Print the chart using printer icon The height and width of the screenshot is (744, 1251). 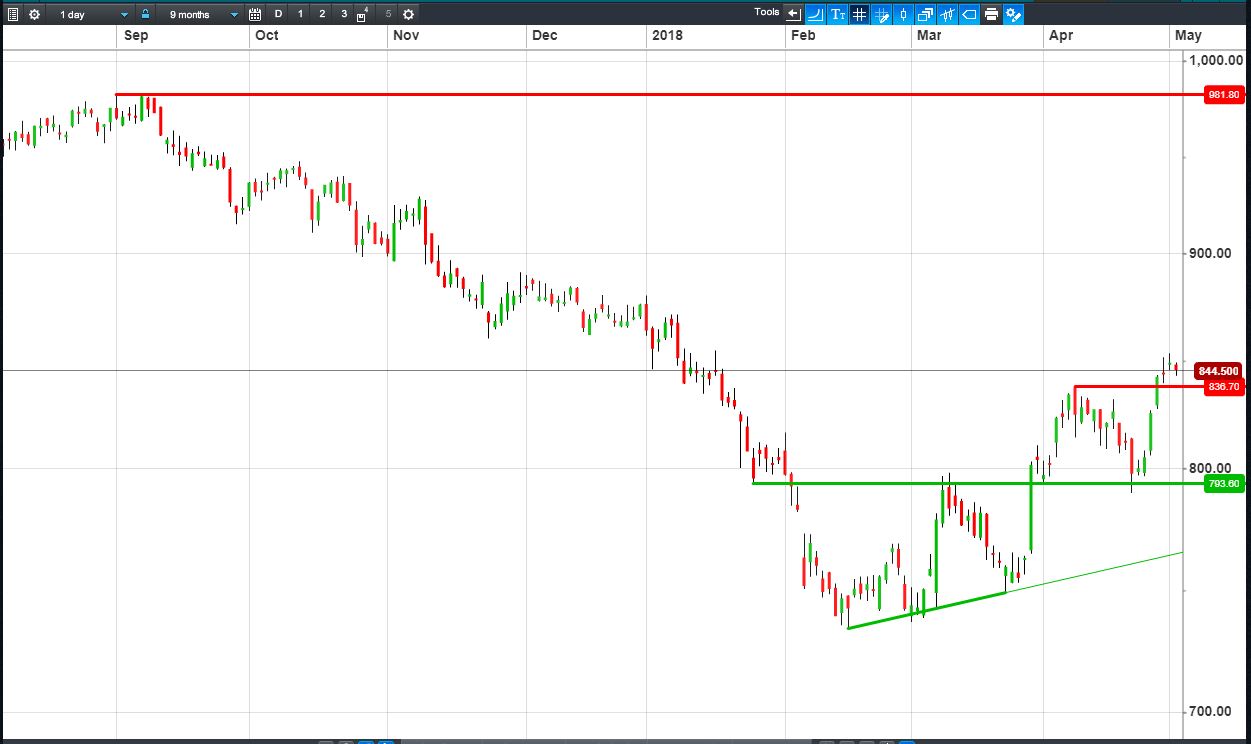coord(992,14)
